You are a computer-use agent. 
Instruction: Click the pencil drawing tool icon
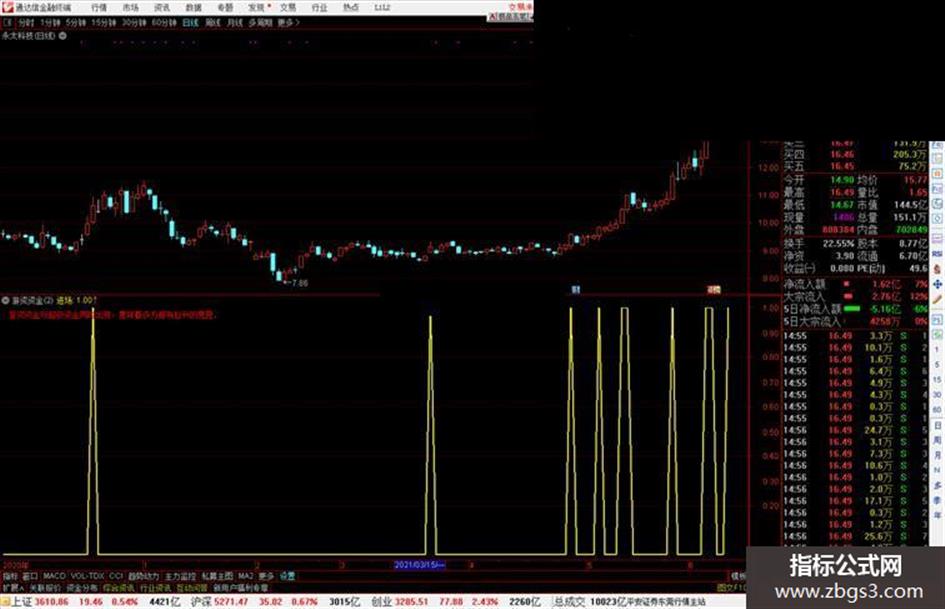[937, 299]
